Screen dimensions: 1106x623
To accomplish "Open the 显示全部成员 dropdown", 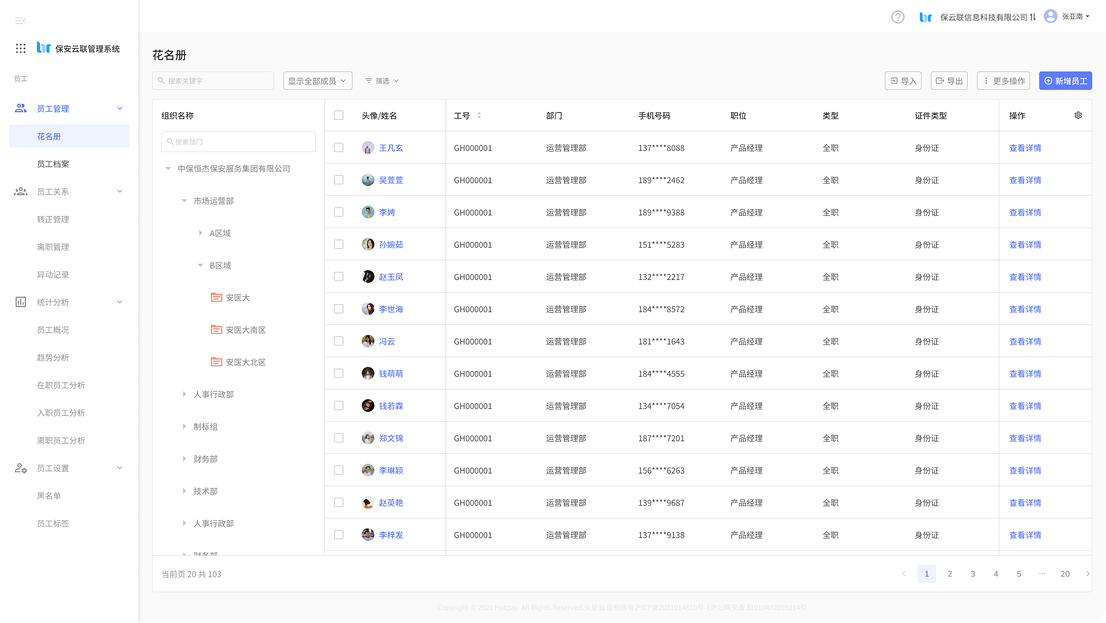I will click(x=317, y=81).
